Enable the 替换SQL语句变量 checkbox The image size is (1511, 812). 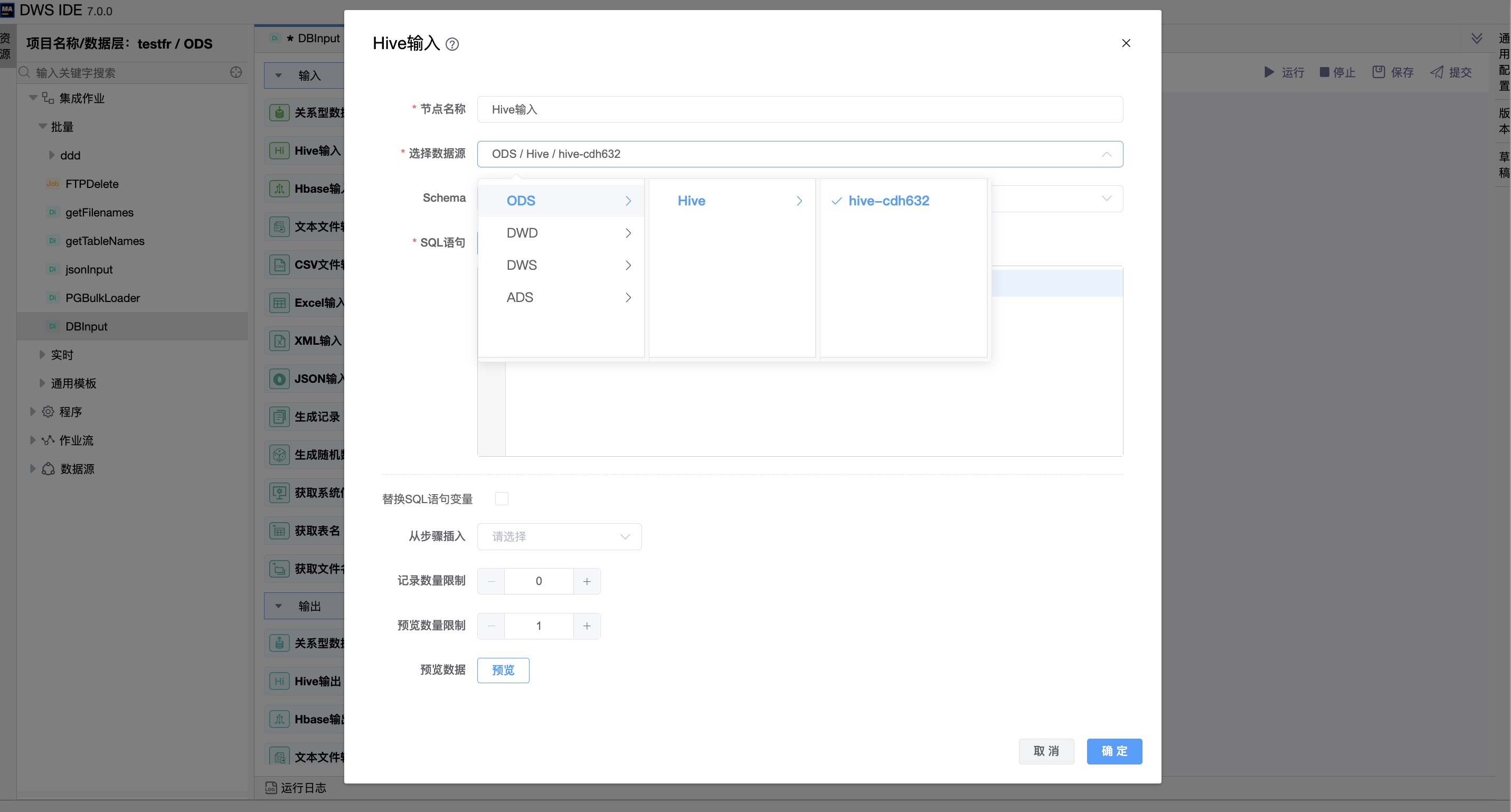pyautogui.click(x=502, y=499)
